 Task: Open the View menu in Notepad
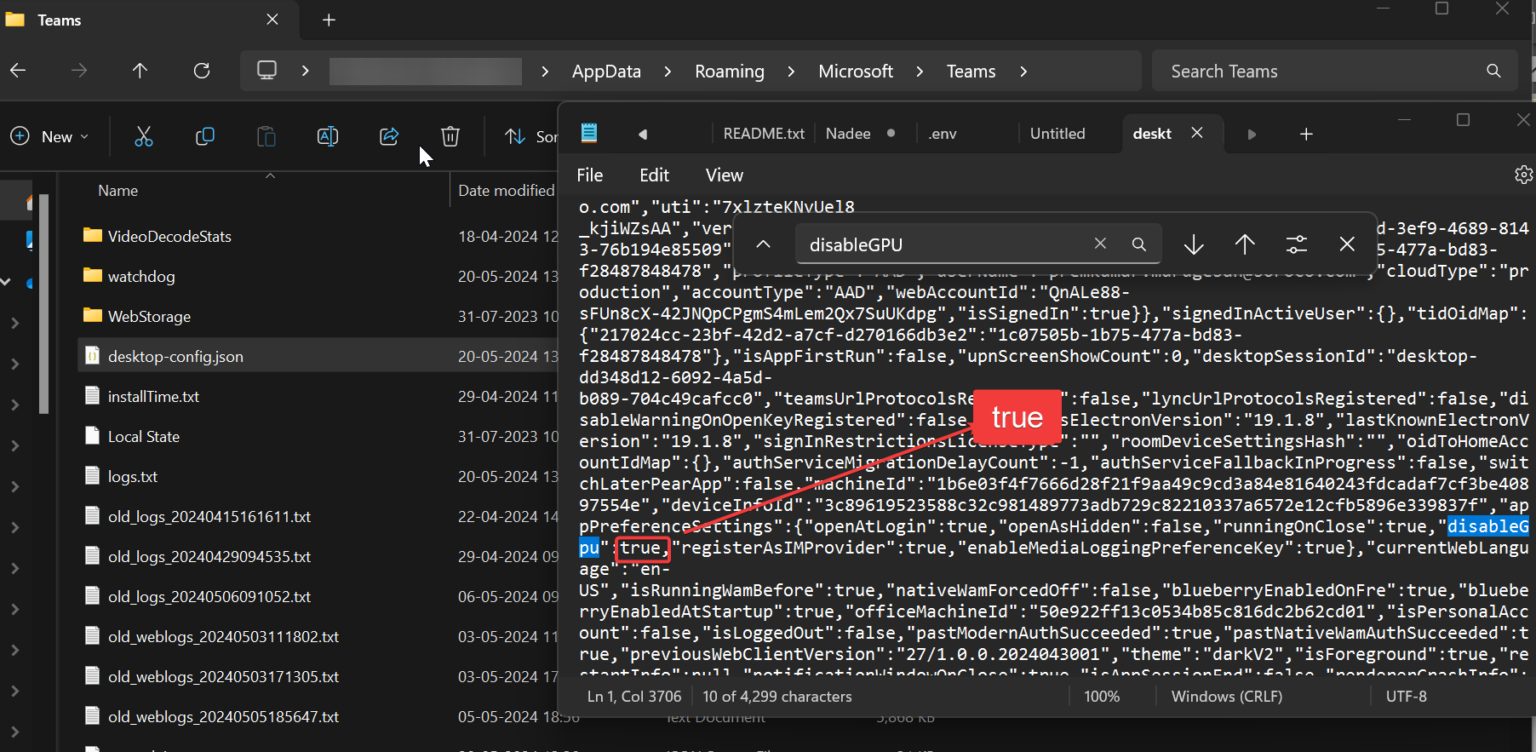coord(723,174)
